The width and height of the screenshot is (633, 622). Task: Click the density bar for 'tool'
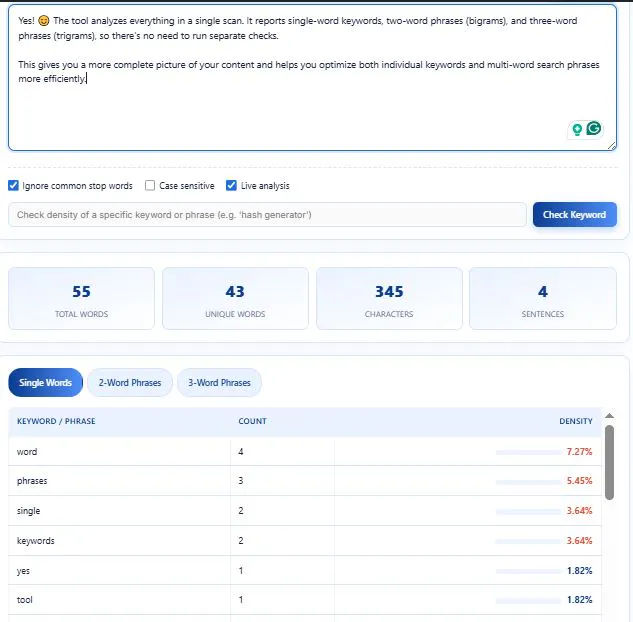point(528,601)
